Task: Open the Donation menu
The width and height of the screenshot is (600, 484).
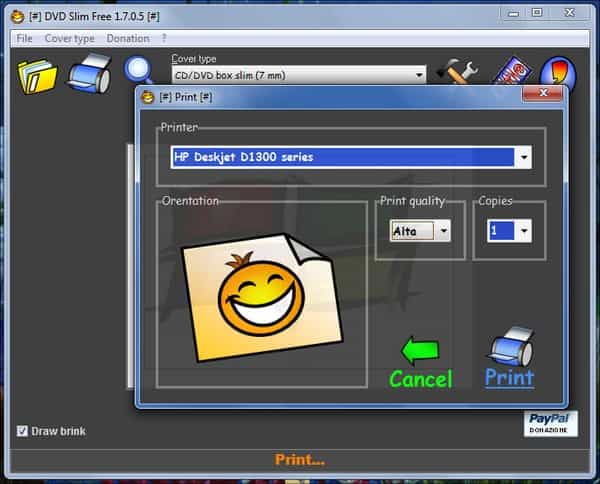Action: coord(128,39)
